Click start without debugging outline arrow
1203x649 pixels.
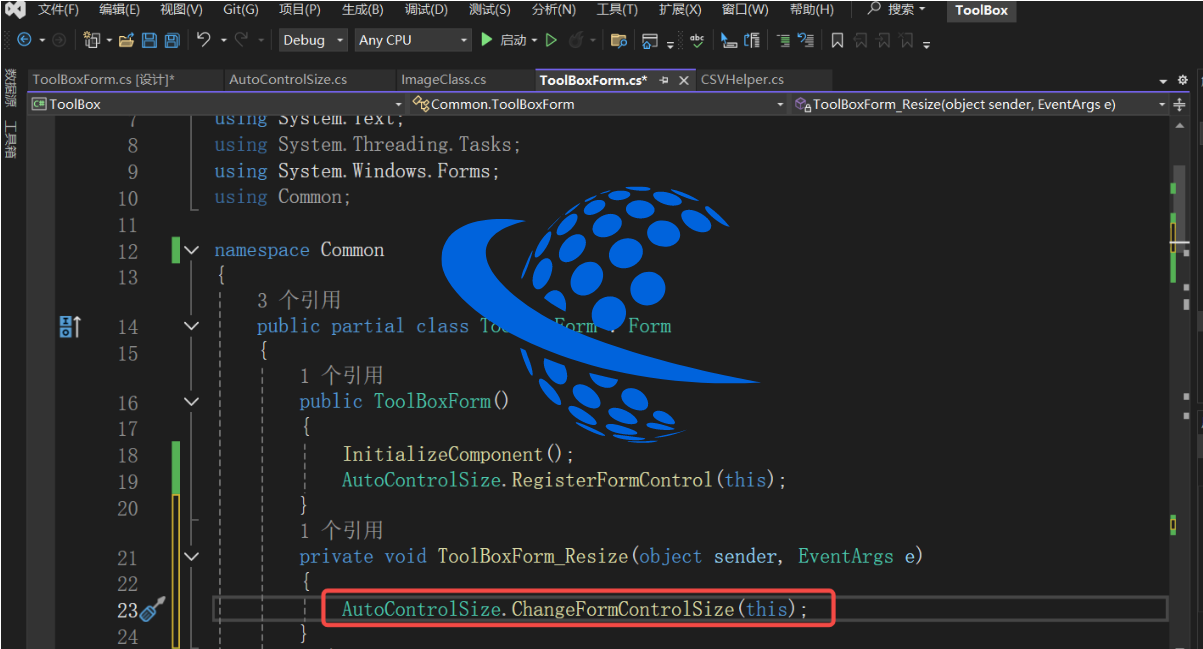click(x=551, y=40)
